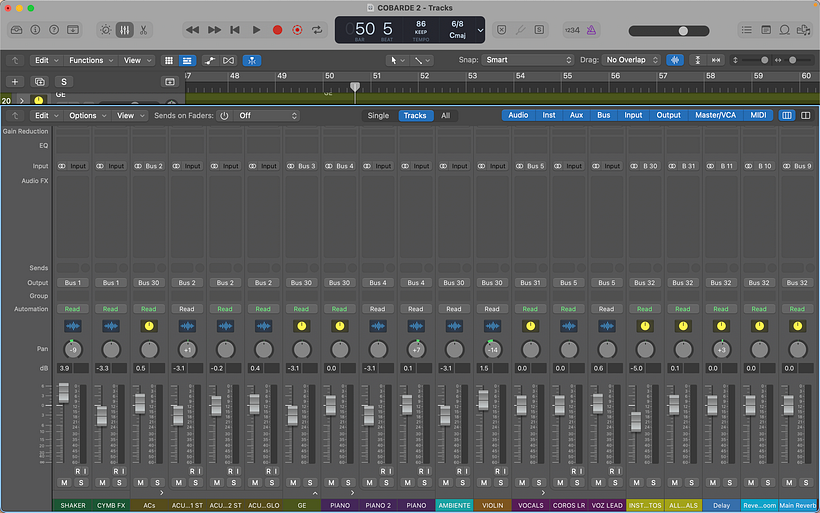Open the Edit menu in Tracks area
The height and width of the screenshot is (513, 820).
click(46, 60)
